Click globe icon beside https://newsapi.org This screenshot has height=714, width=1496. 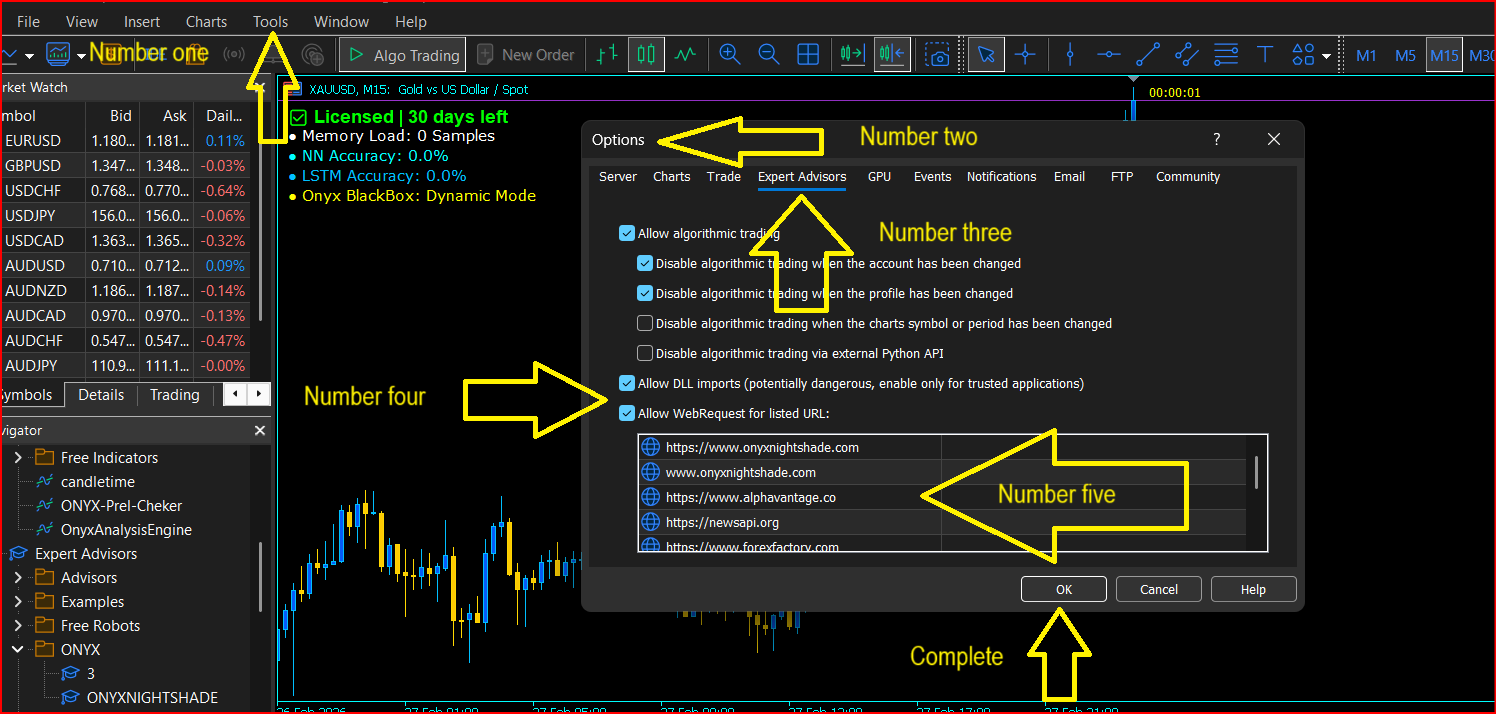click(651, 522)
